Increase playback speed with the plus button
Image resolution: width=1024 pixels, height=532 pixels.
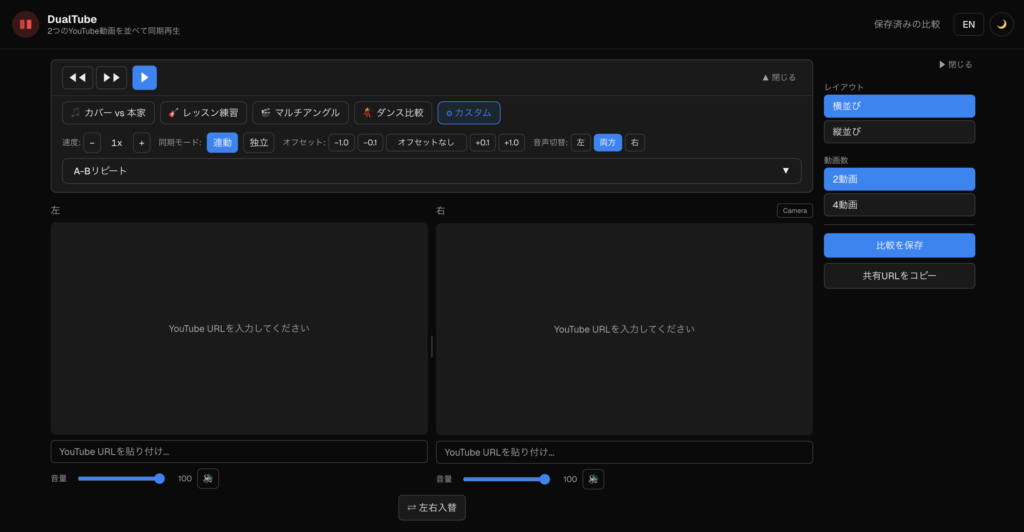point(141,143)
